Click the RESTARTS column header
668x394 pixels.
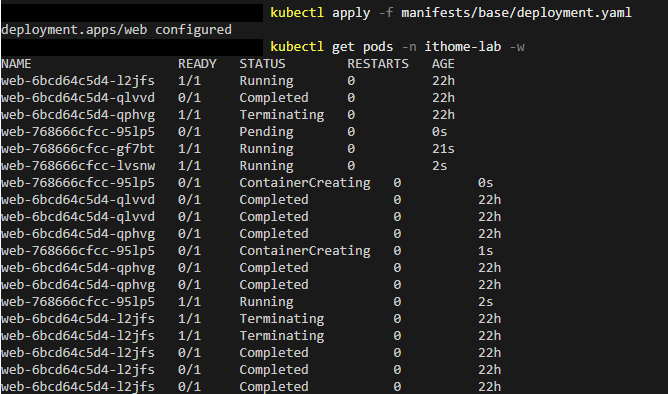pos(378,64)
